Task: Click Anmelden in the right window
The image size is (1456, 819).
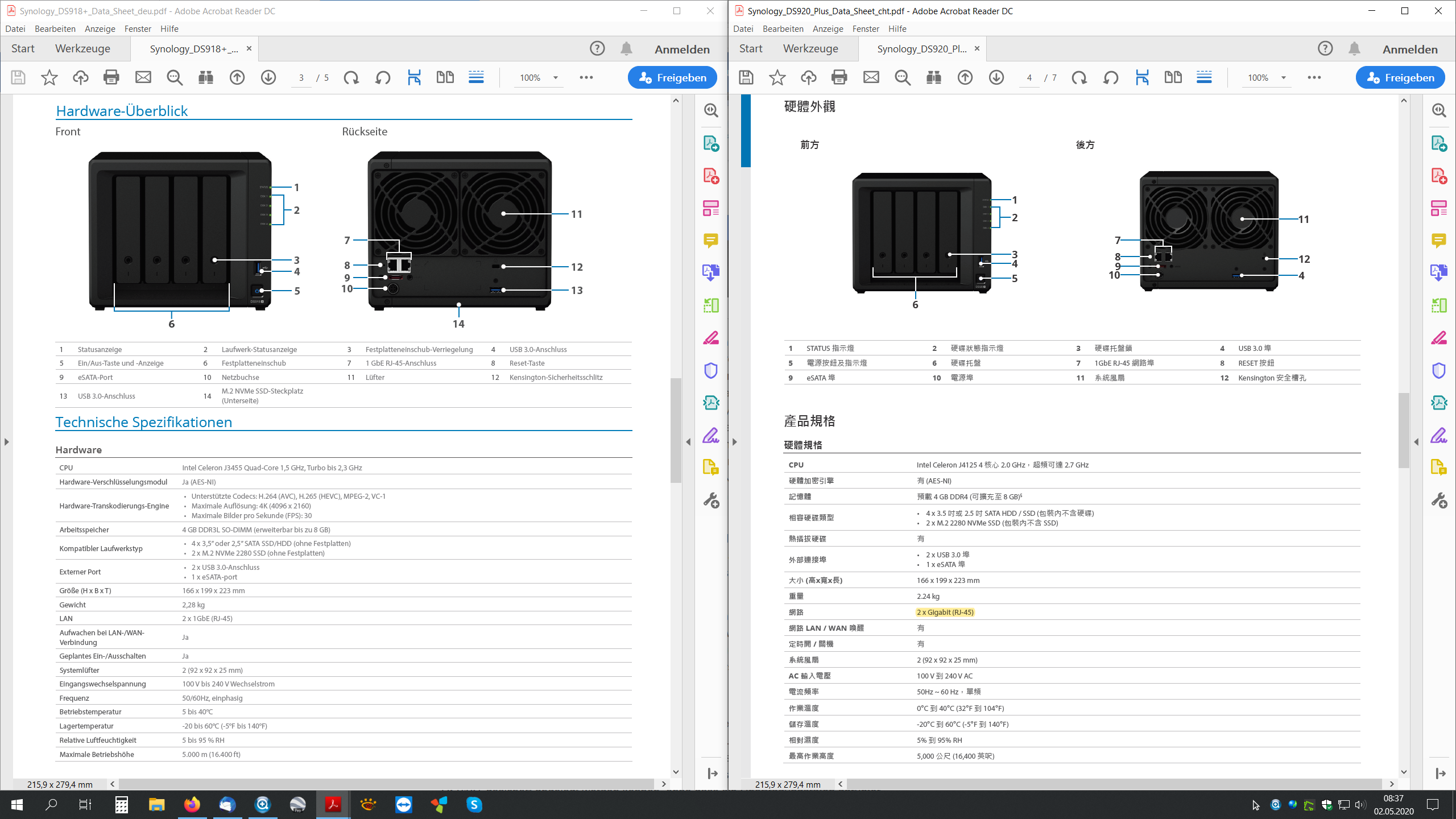Action: [x=1410, y=49]
